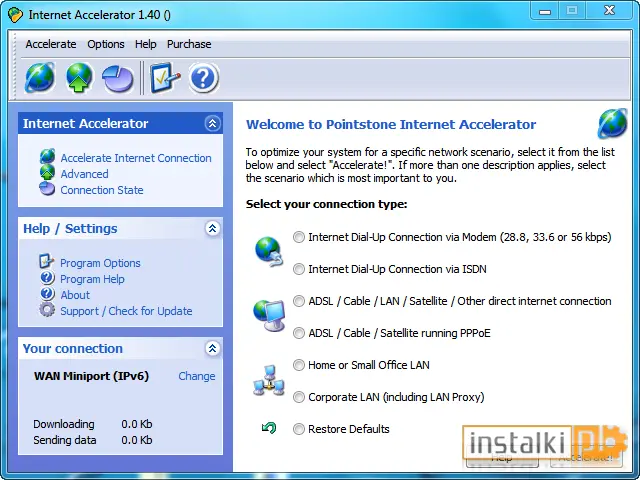Image resolution: width=640 pixels, height=480 pixels.
Task: Minimize the Internet Accelerator window
Action: coord(545,11)
